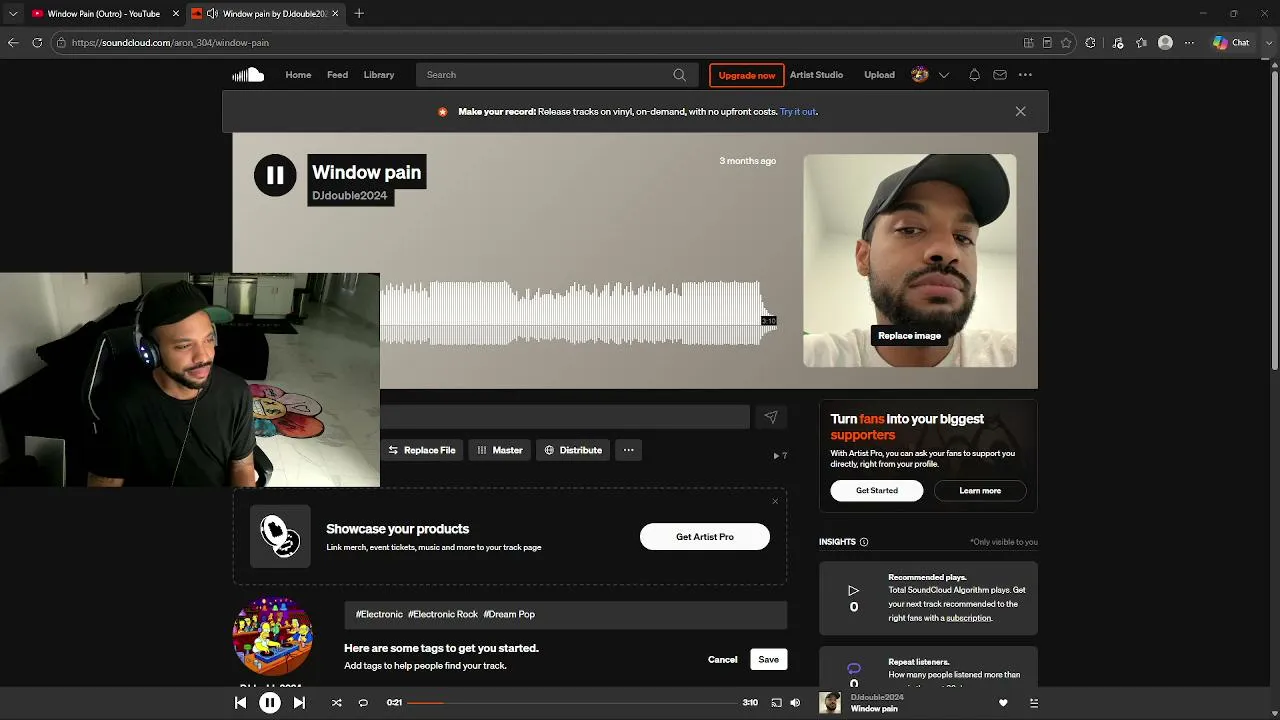Seek in the track waveform
Viewport: 1280px width, 720px height.
tap(578, 314)
